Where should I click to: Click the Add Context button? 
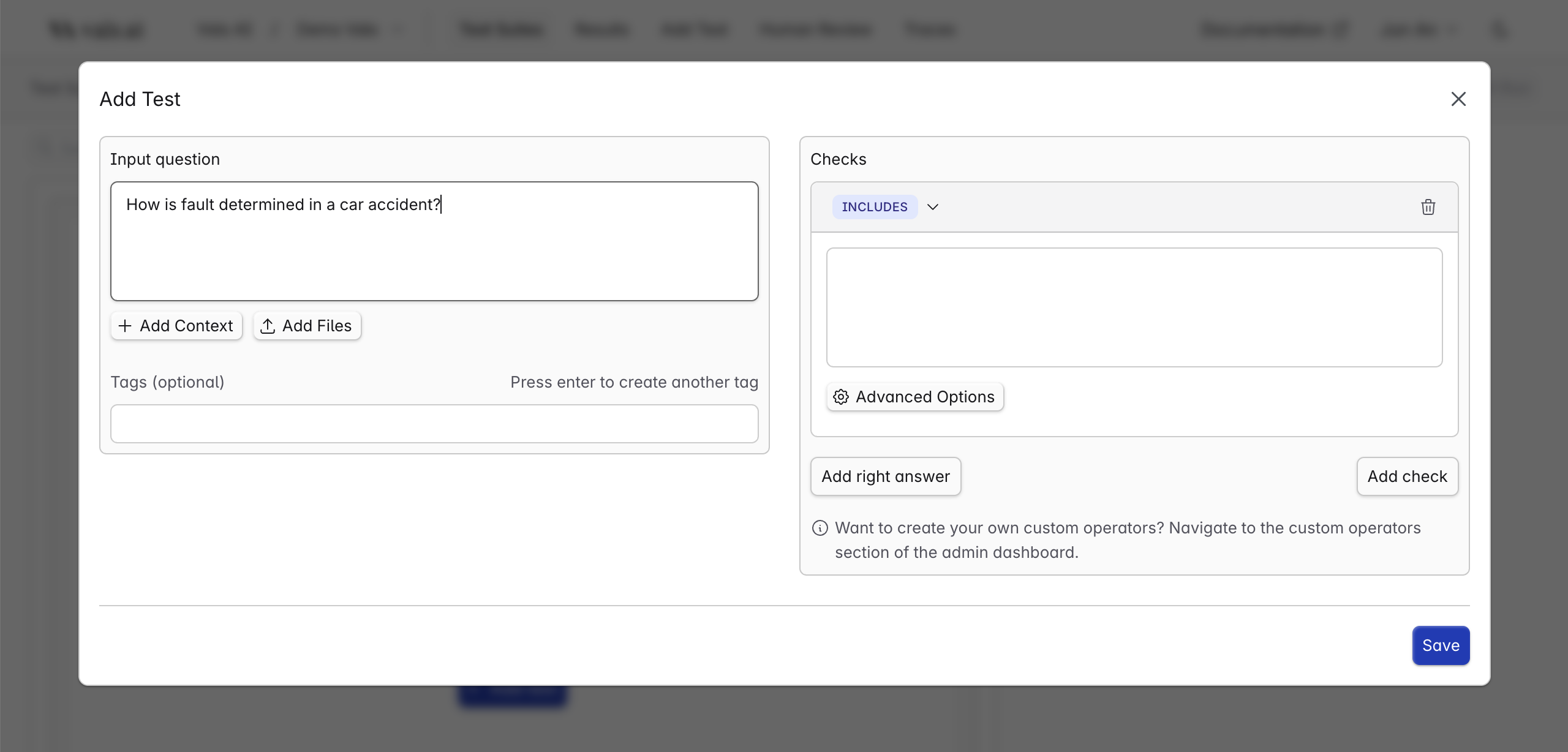pos(176,326)
